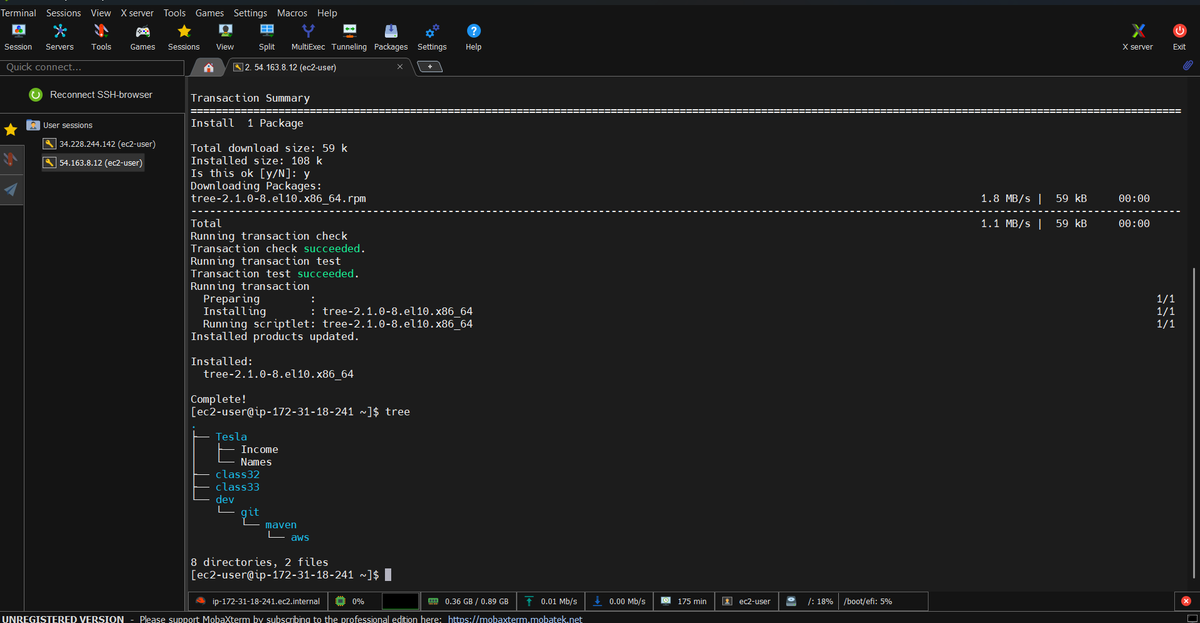Screen dimensions: 1200x623
Task: Click the terminal vertical scrollbar
Action: [x=1193, y=425]
